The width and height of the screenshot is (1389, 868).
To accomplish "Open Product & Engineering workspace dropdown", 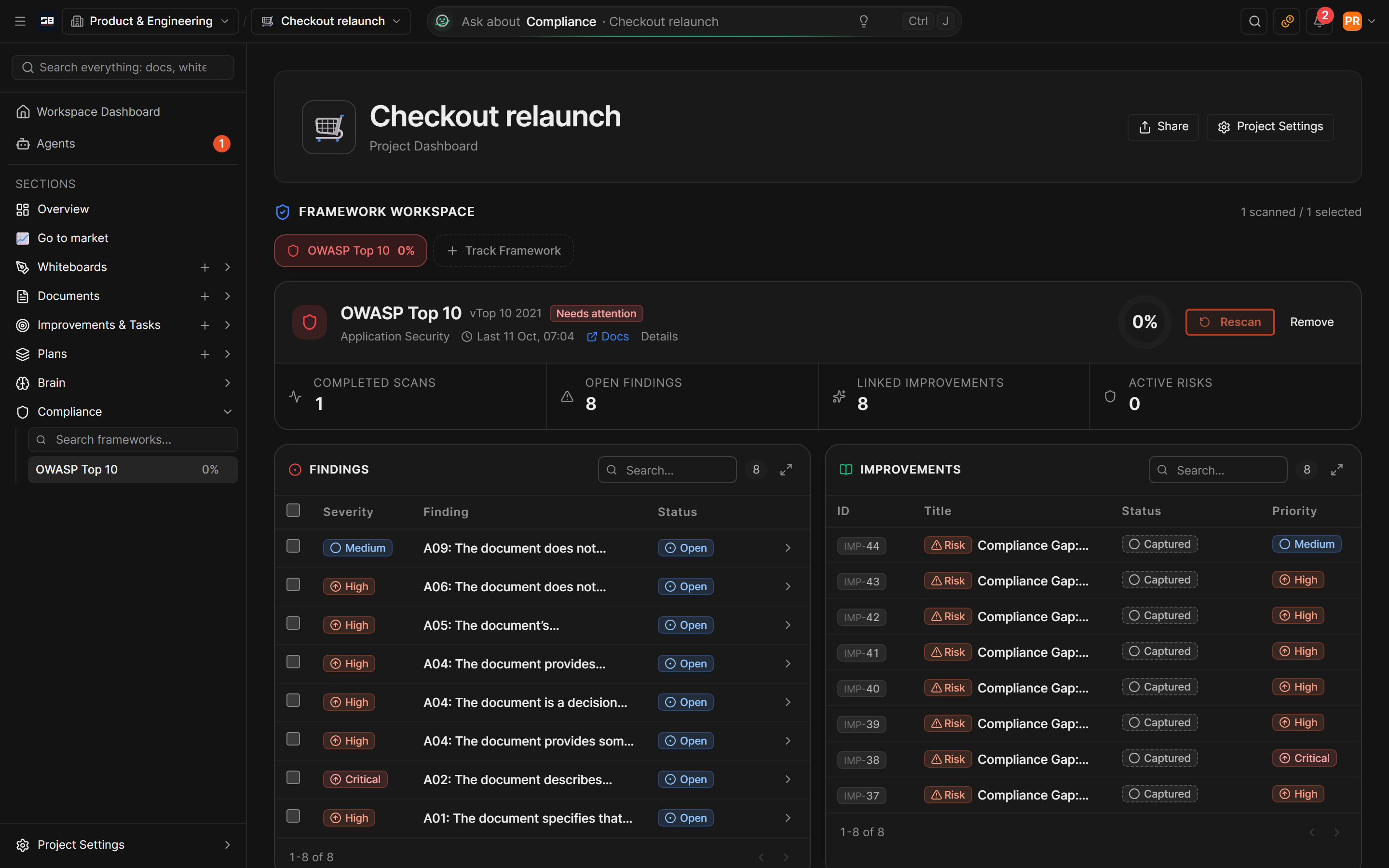I will coord(150,21).
